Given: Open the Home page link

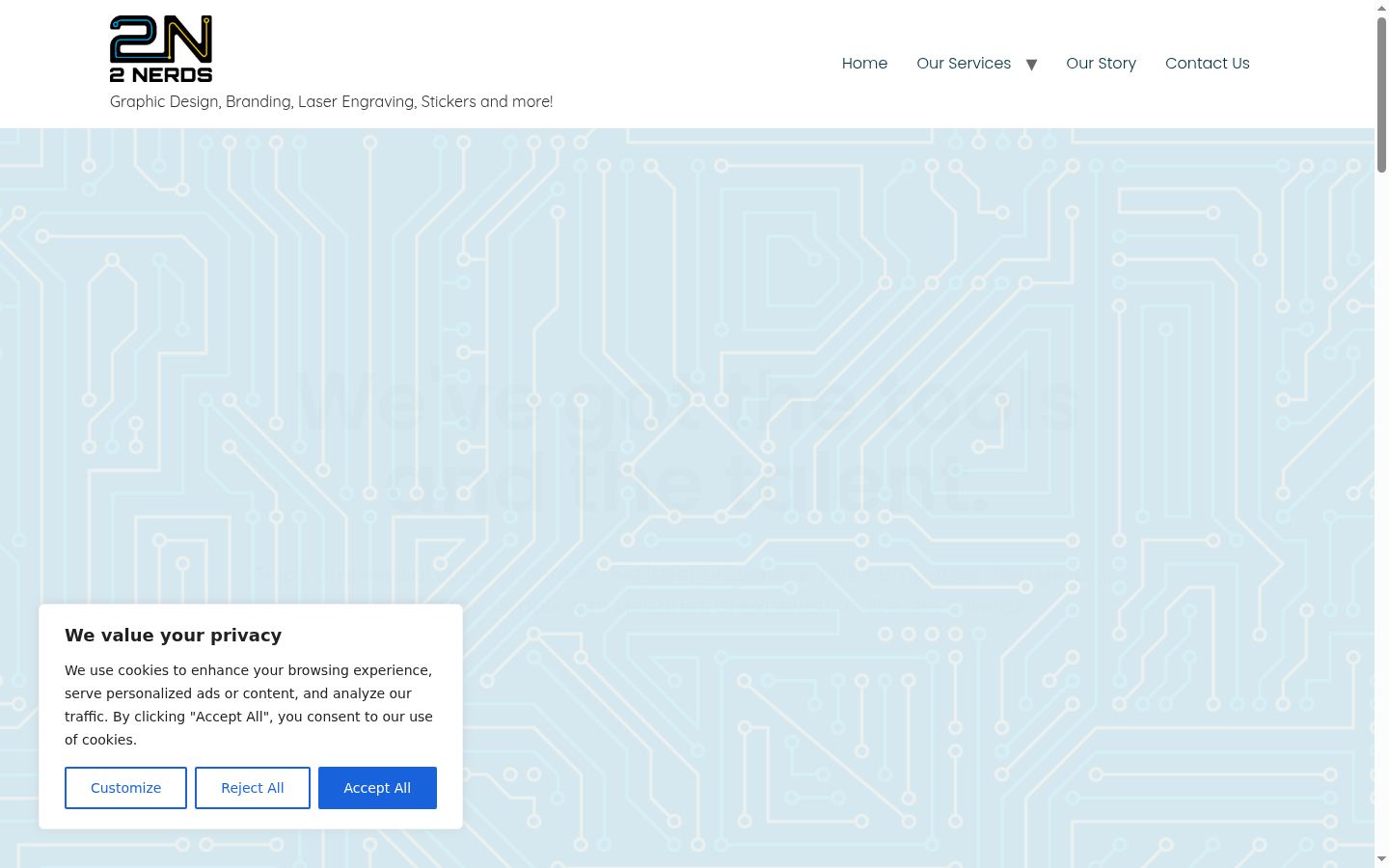Looking at the screenshot, I should [864, 64].
